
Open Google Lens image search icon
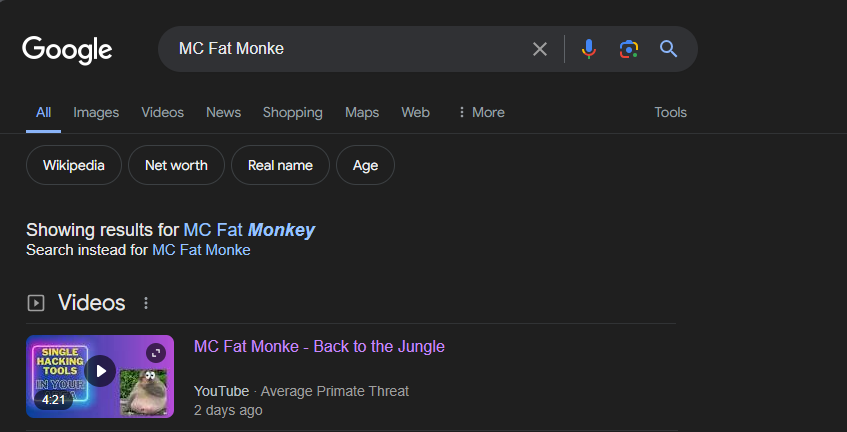pos(629,49)
